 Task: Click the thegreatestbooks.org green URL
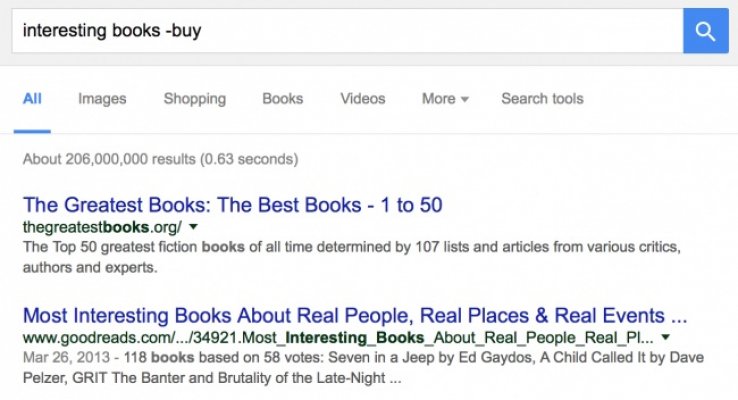click(103, 227)
